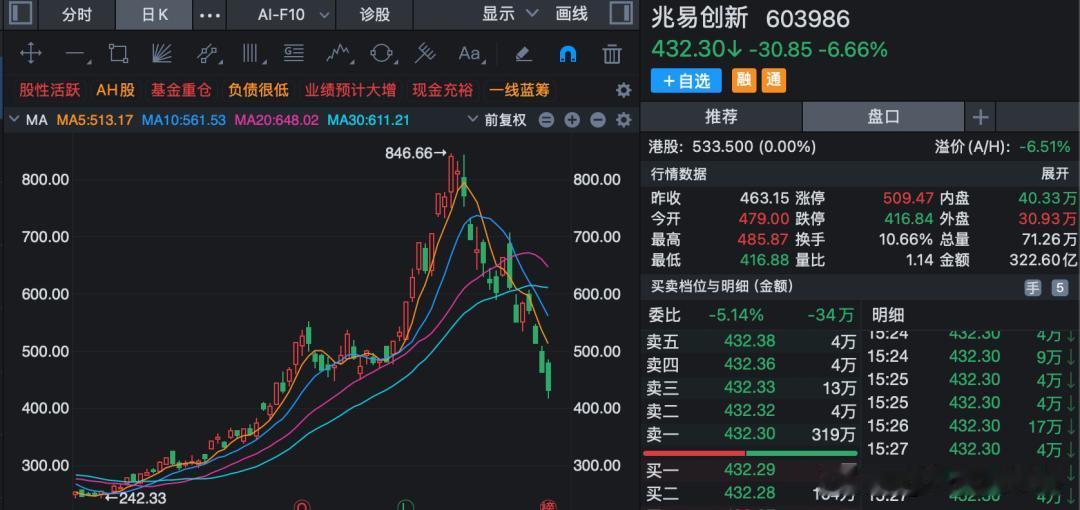The height and width of the screenshot is (510, 1080).
Task: Click the orange 通 connect badge
Action: coord(773,81)
